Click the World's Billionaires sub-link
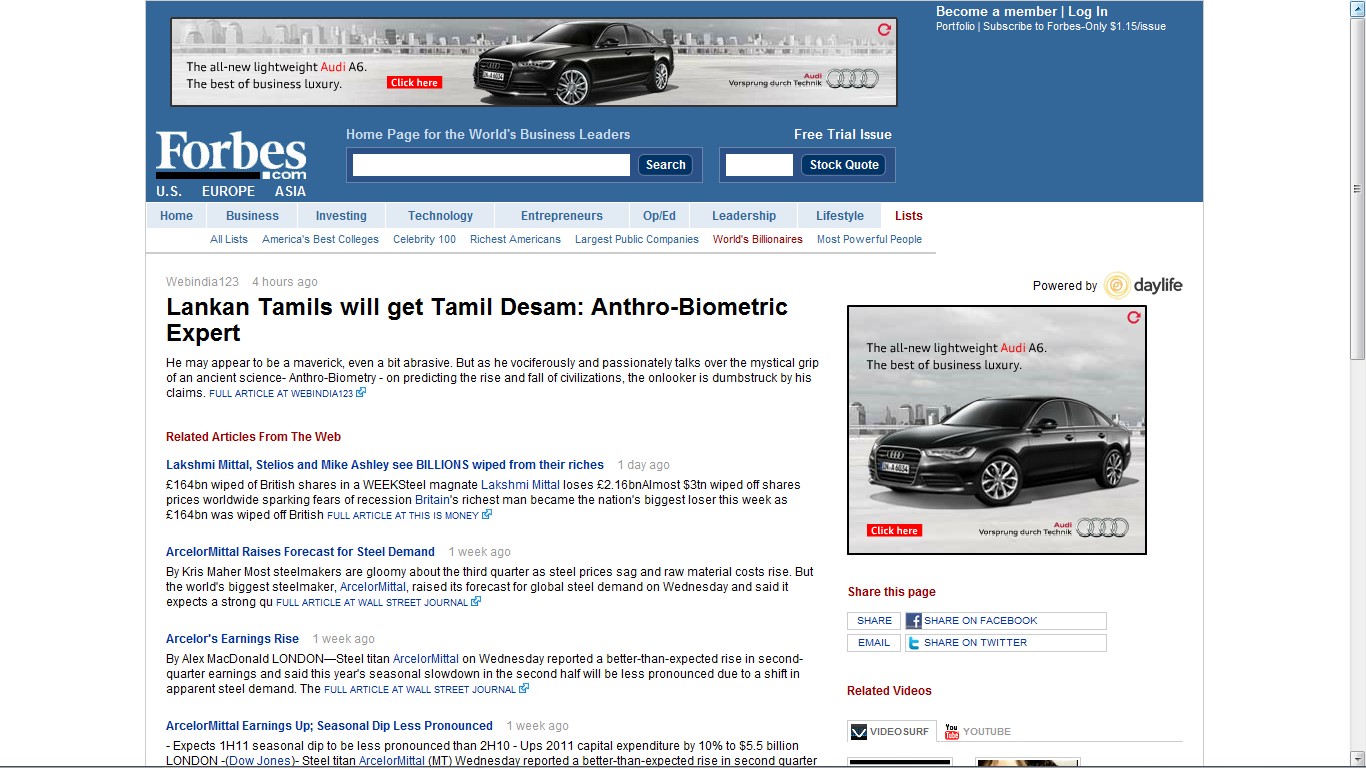The height and width of the screenshot is (768, 1366). pos(757,240)
